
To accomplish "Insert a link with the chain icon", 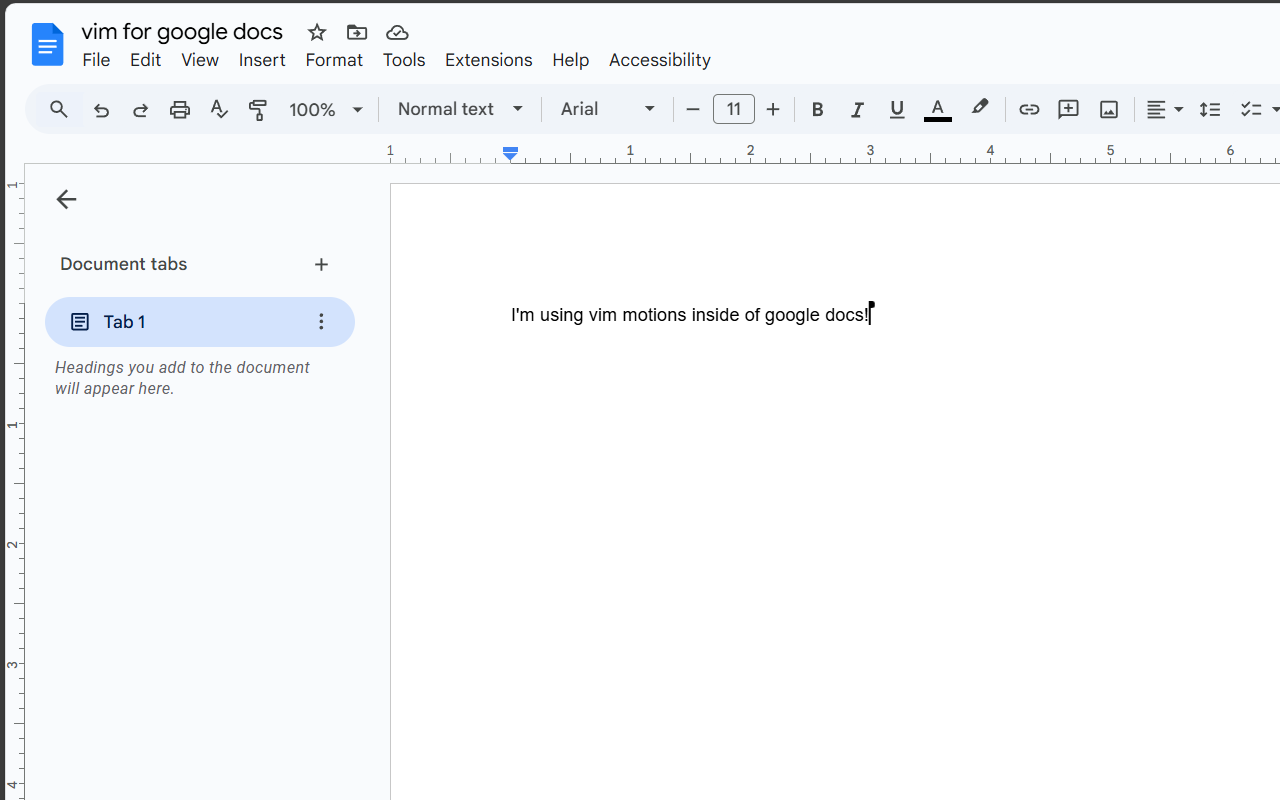I will pos(1029,110).
